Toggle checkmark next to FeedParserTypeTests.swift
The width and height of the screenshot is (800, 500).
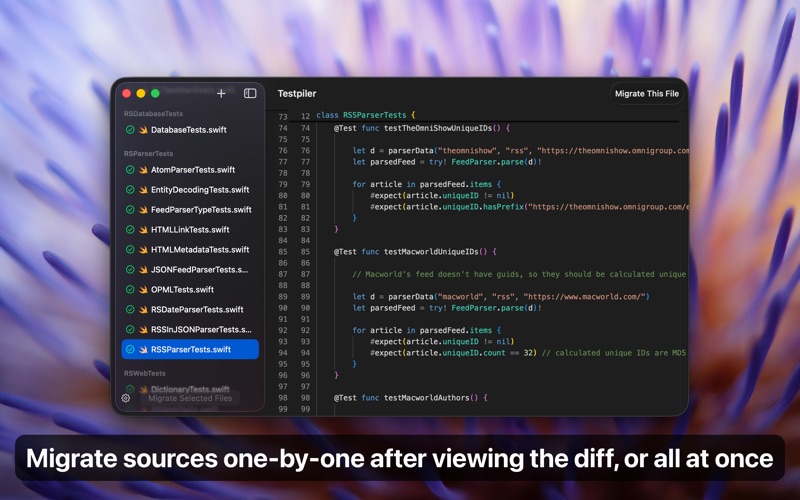[x=130, y=209]
